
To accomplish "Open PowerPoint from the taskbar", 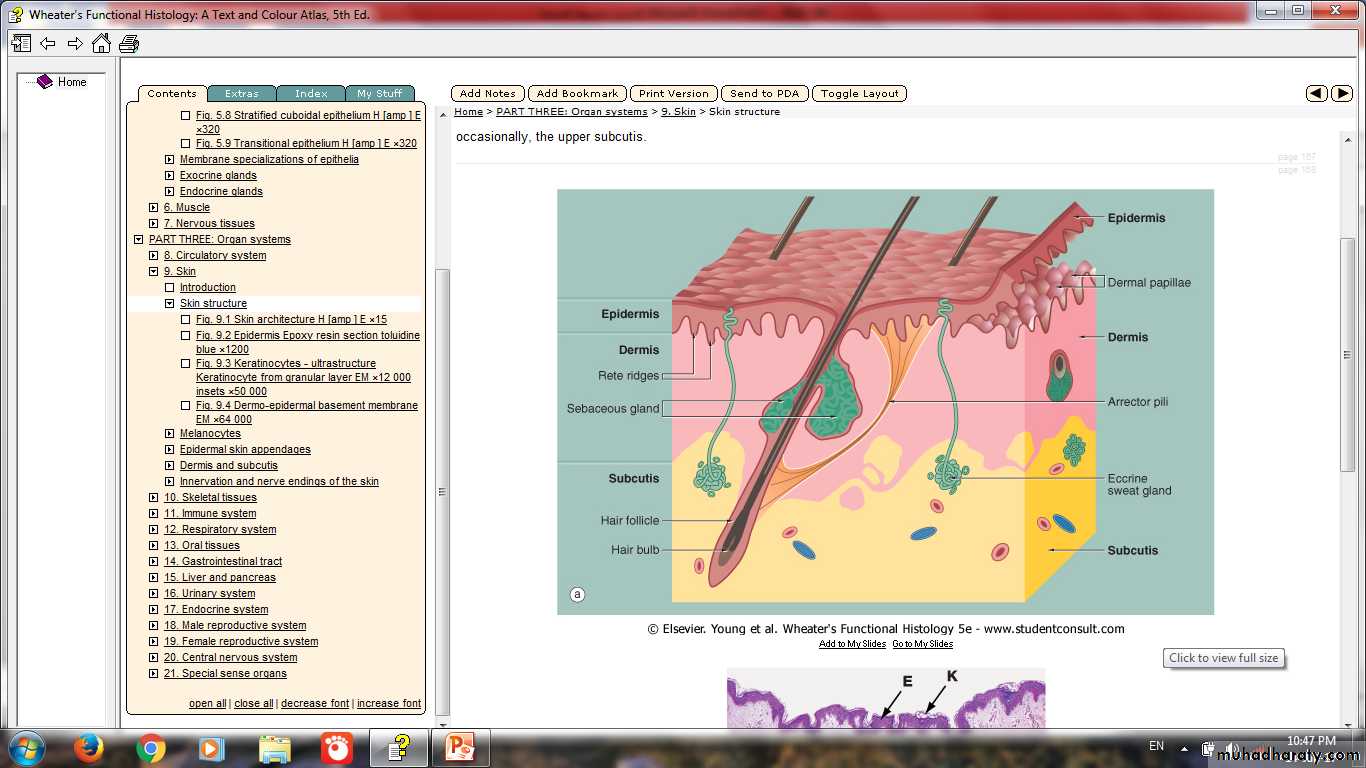I will point(460,747).
